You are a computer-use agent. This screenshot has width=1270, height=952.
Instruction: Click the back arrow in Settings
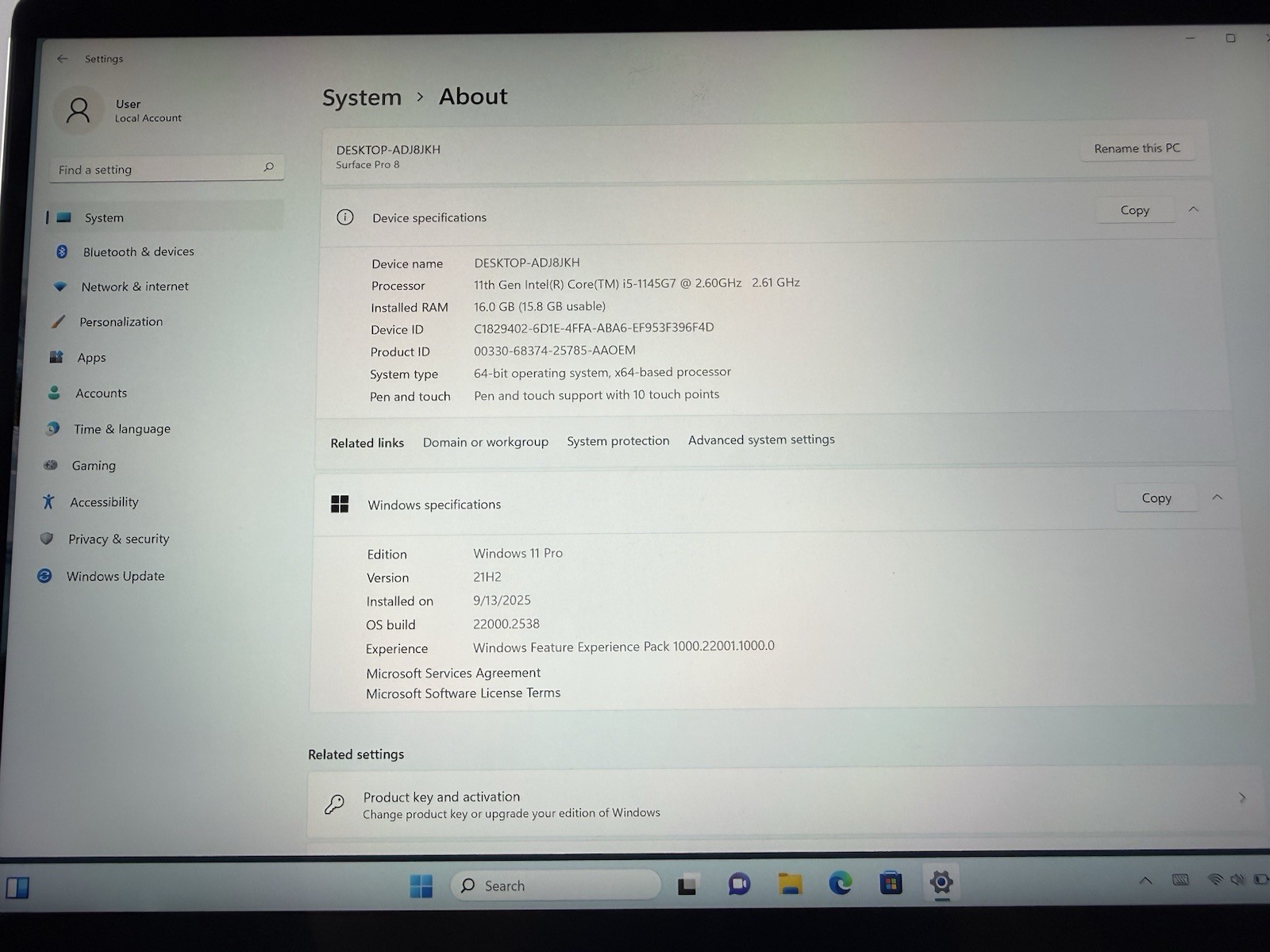coord(62,59)
